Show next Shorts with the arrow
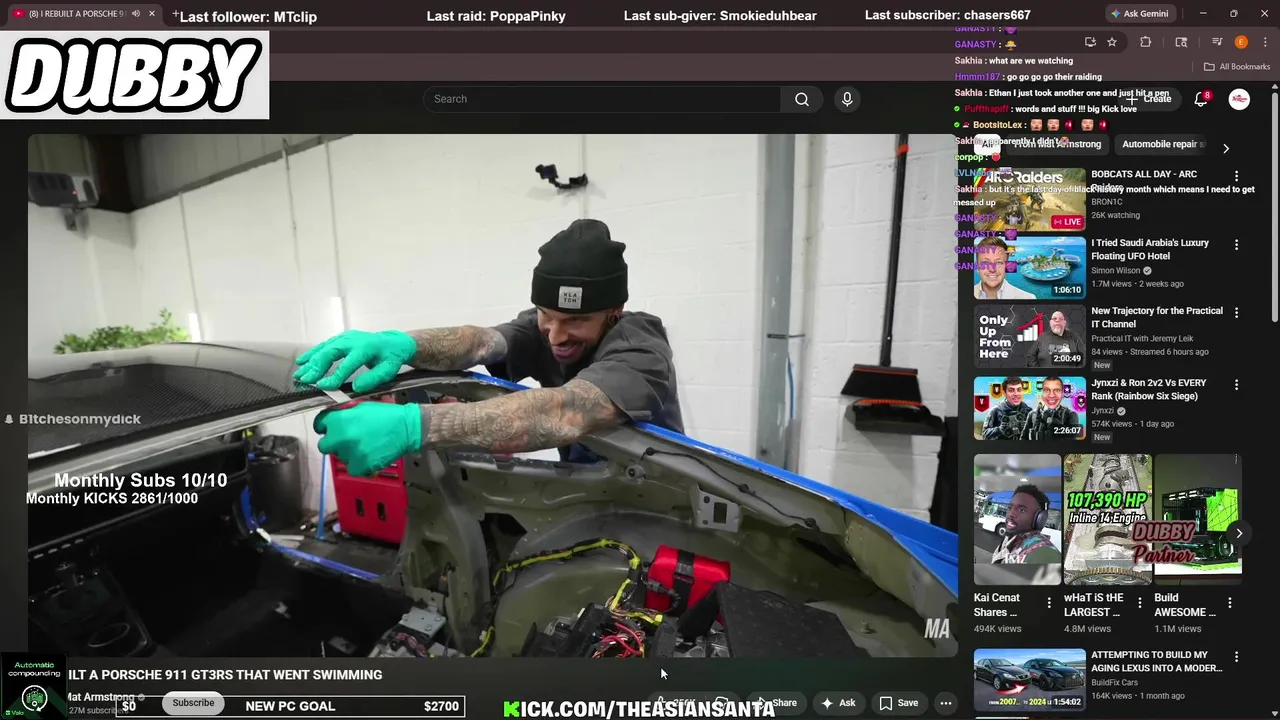This screenshot has height=720, width=1280. point(1239,533)
